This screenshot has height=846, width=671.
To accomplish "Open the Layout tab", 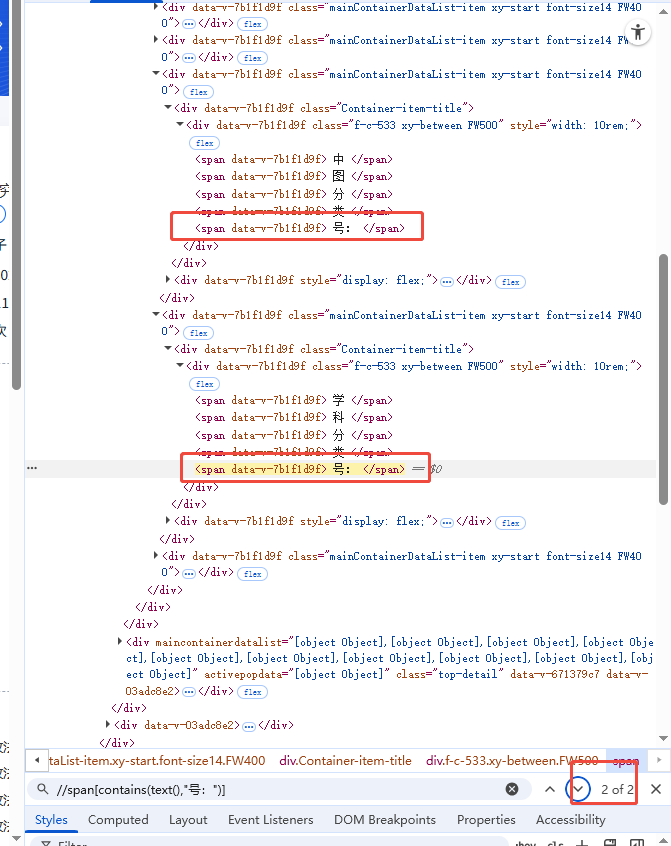I will (188, 820).
